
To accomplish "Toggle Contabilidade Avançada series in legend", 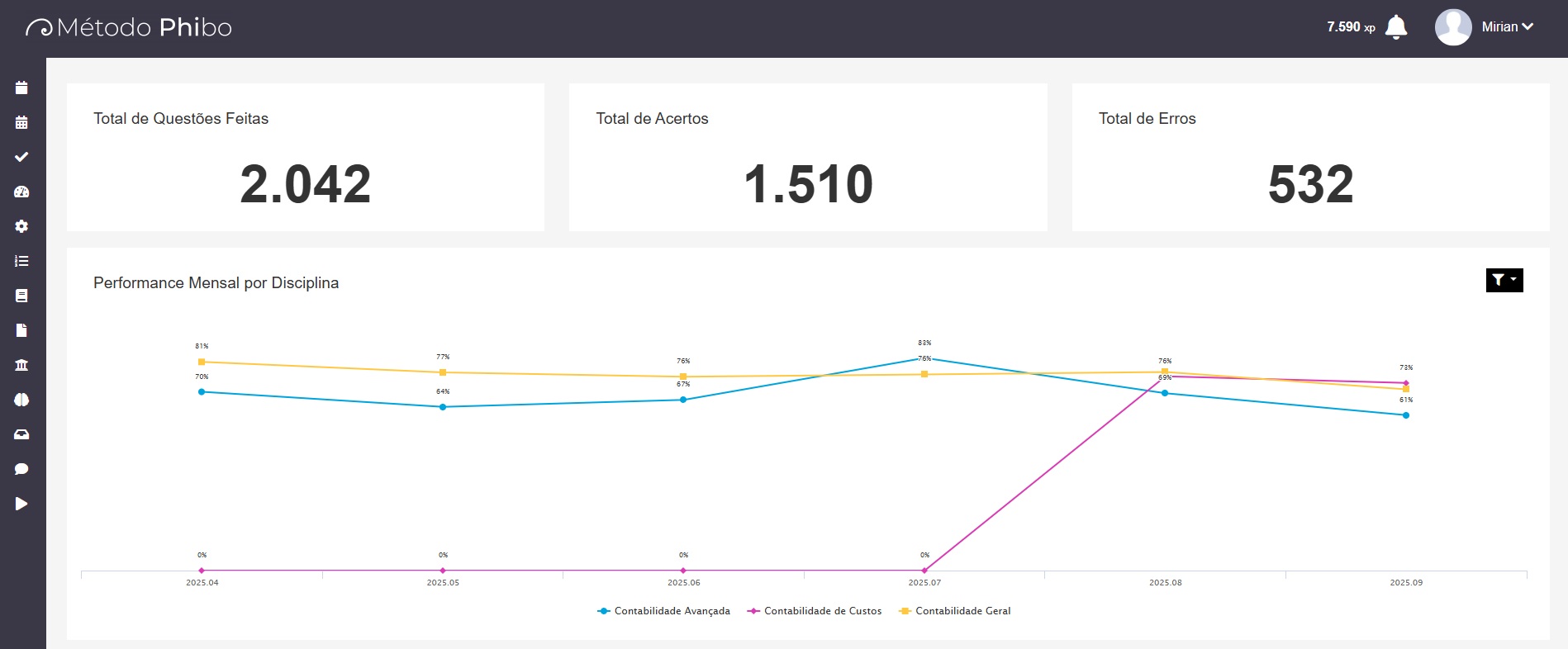I will point(663,611).
